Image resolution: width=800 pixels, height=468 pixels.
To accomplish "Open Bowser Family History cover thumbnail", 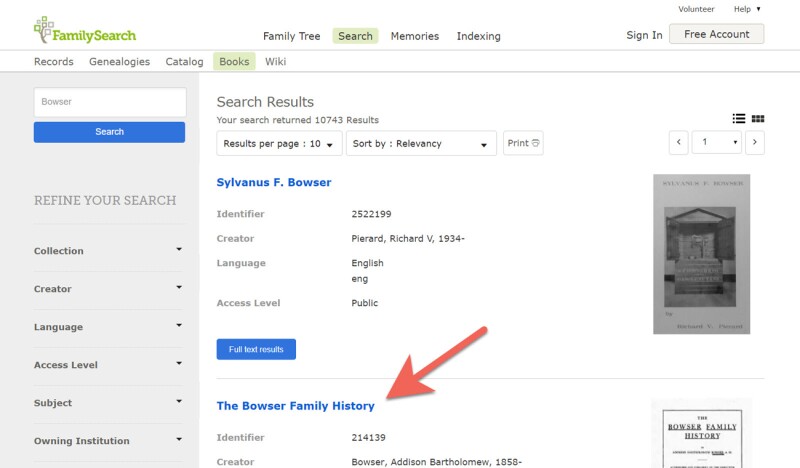I will pyautogui.click(x=702, y=433).
